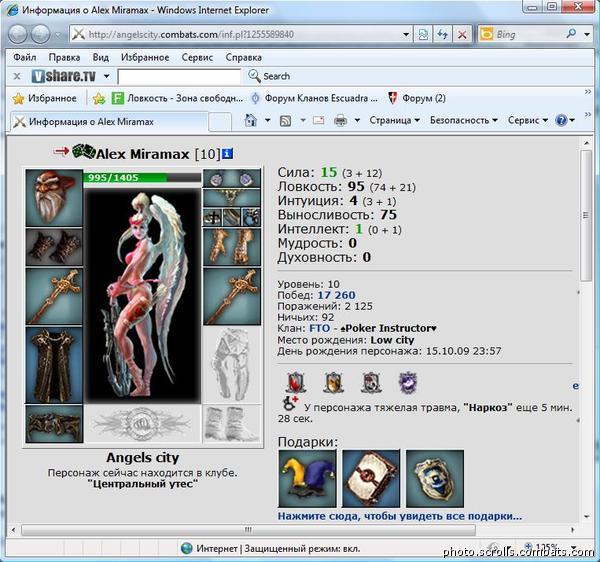Open the Форум Кланов Escuadra favorite link
Viewport: 600px width, 562px height.
314,99
